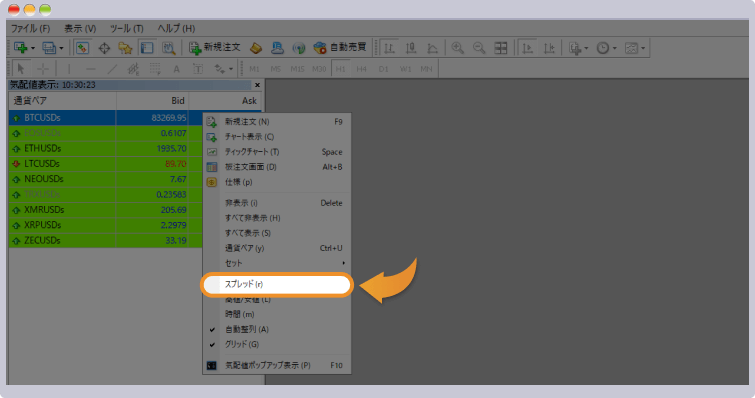Expand the profiles dropdown arrow
The width and height of the screenshot is (755, 398).
[x=61, y=48]
